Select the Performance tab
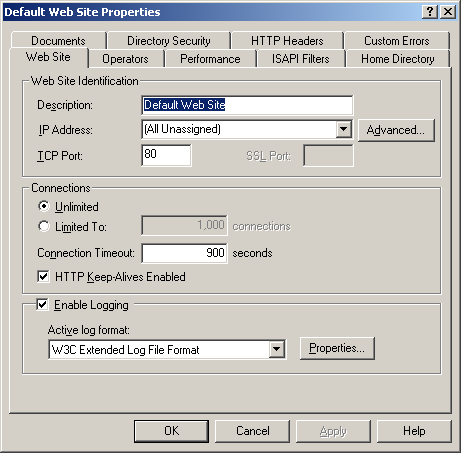This screenshot has height=453, width=461. (210, 59)
